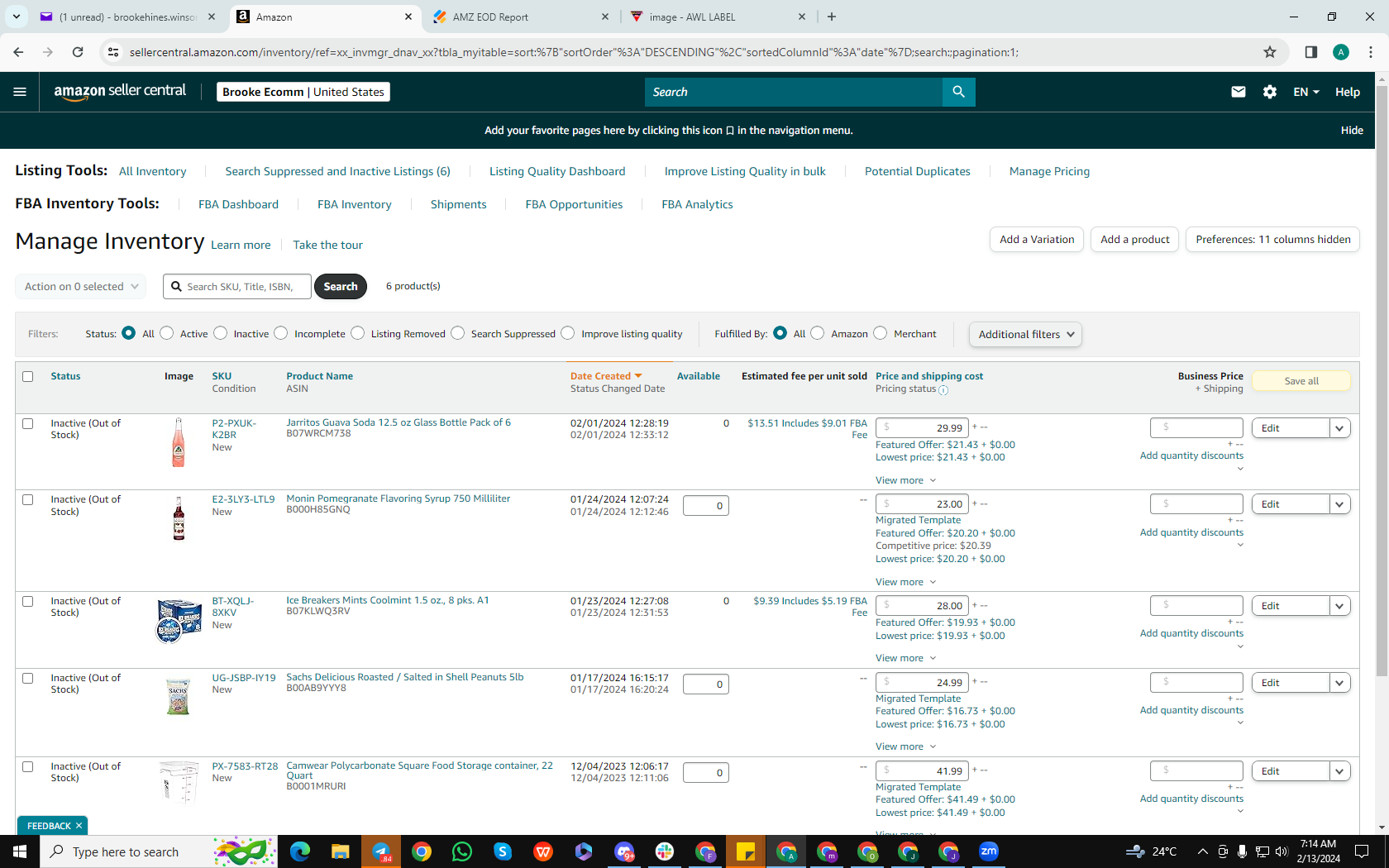Image resolution: width=1389 pixels, height=868 pixels.
Task: Open the browser tab search dropdown
Action: (x=17, y=17)
